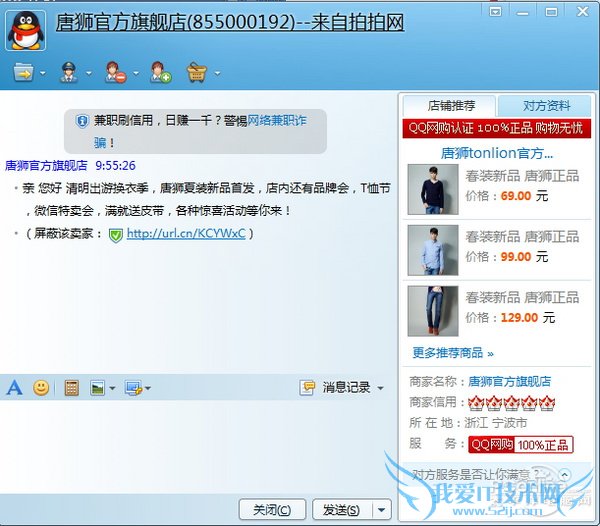Click the 发送(S) button

pyautogui.click(x=341, y=510)
